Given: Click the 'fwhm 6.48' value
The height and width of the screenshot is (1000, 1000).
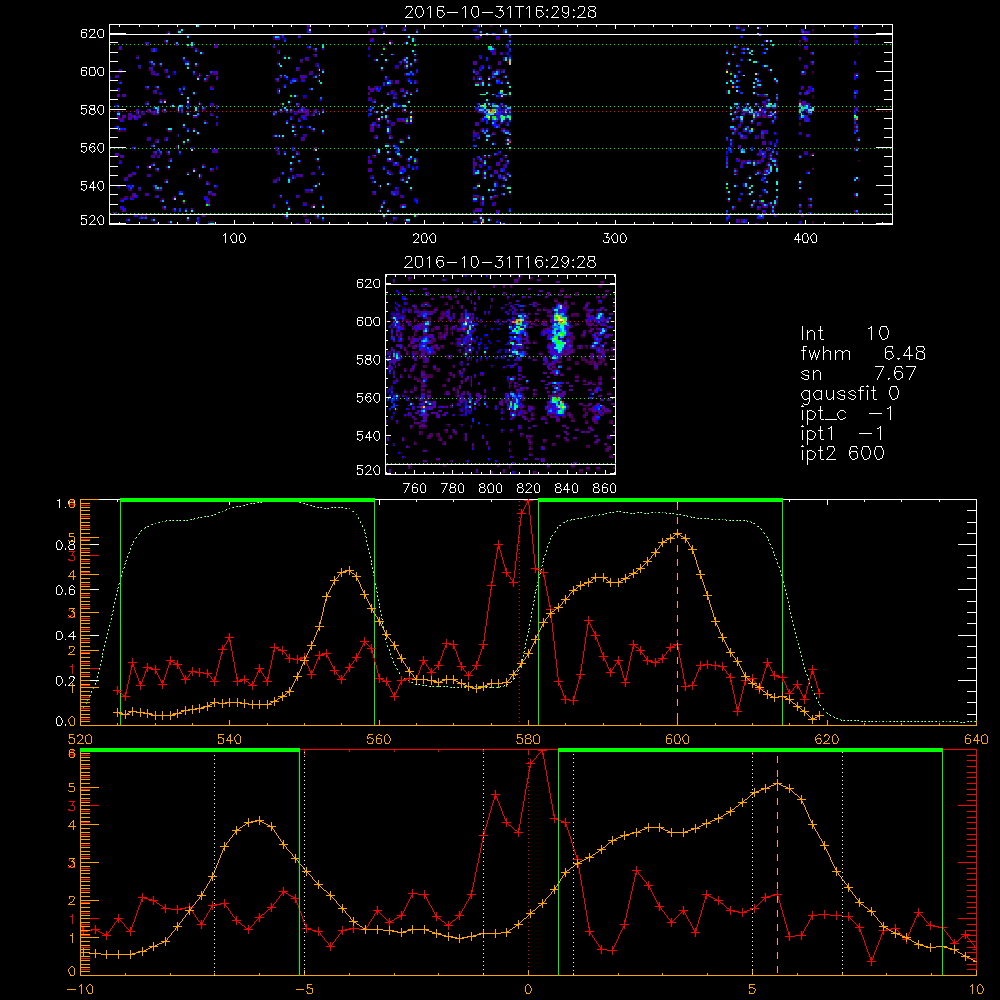Looking at the screenshot, I should tap(863, 353).
